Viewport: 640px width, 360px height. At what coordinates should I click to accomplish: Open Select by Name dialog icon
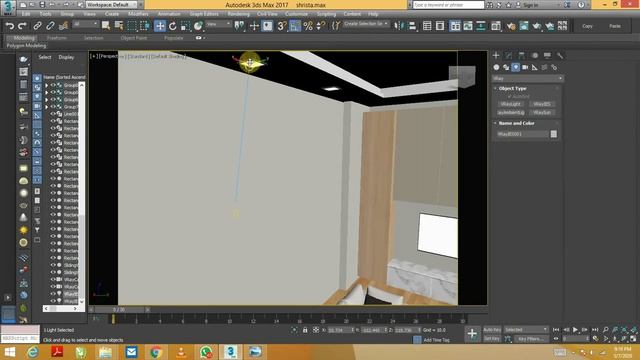pos(119,26)
